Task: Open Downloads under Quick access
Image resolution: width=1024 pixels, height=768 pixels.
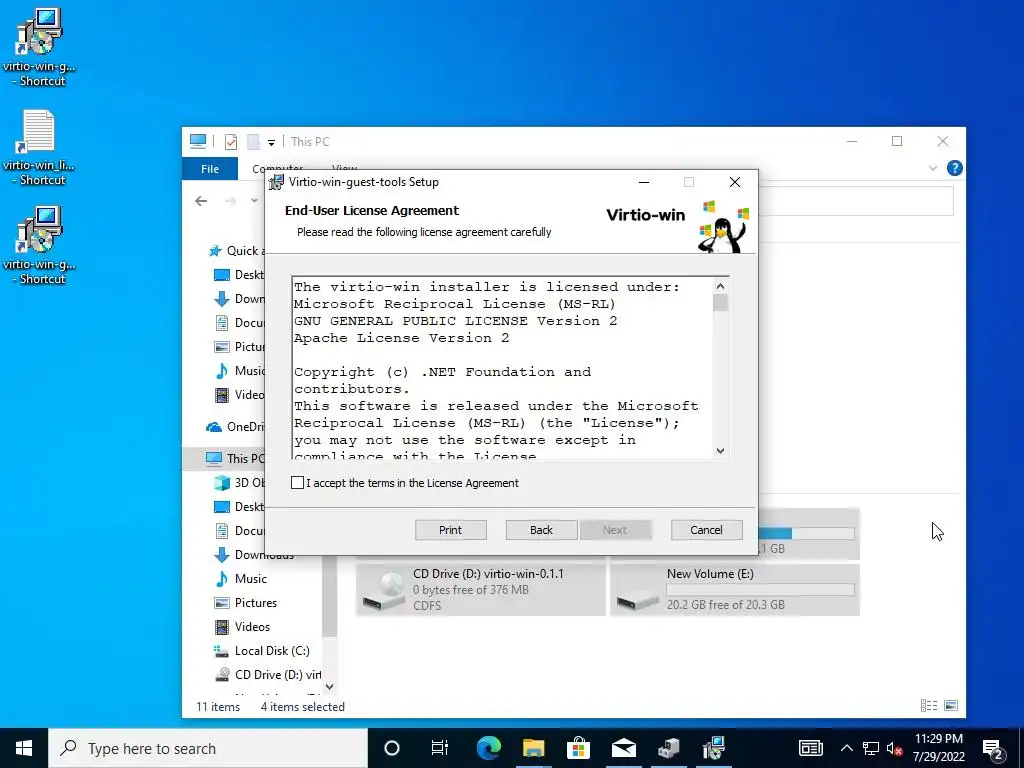Action: click(240, 298)
